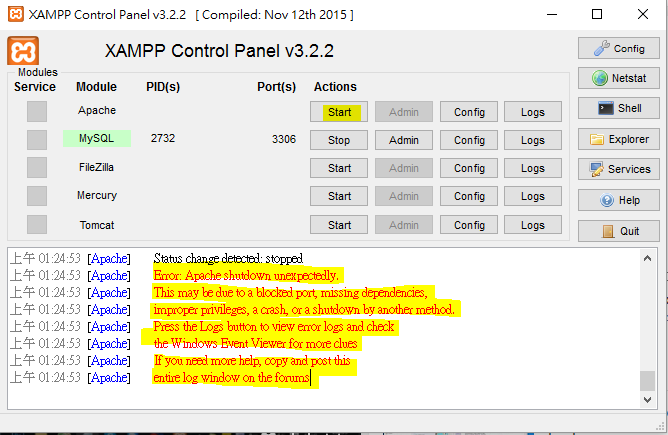Click the 'blocked port, missing dependencies' log line
The height and width of the screenshot is (435, 668).
[x=291, y=293]
